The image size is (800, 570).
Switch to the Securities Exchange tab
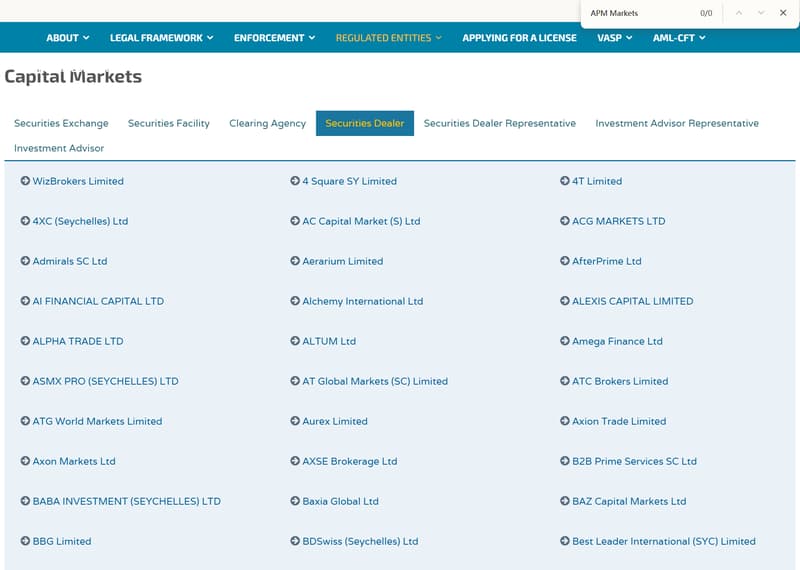pyautogui.click(x=61, y=123)
